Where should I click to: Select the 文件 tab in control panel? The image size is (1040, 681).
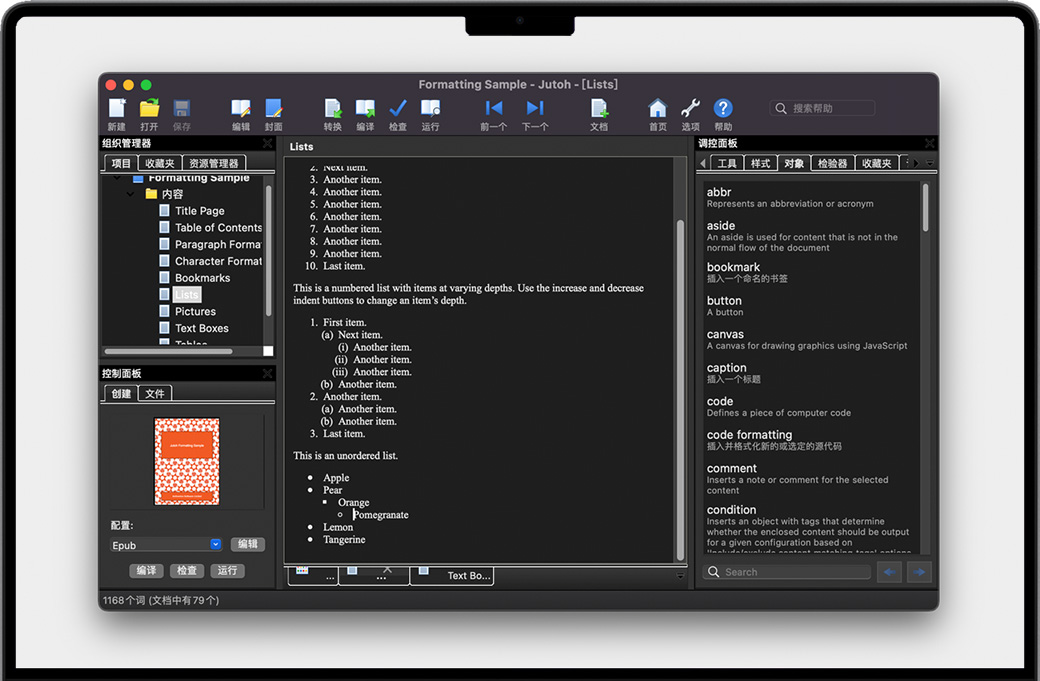[155, 394]
